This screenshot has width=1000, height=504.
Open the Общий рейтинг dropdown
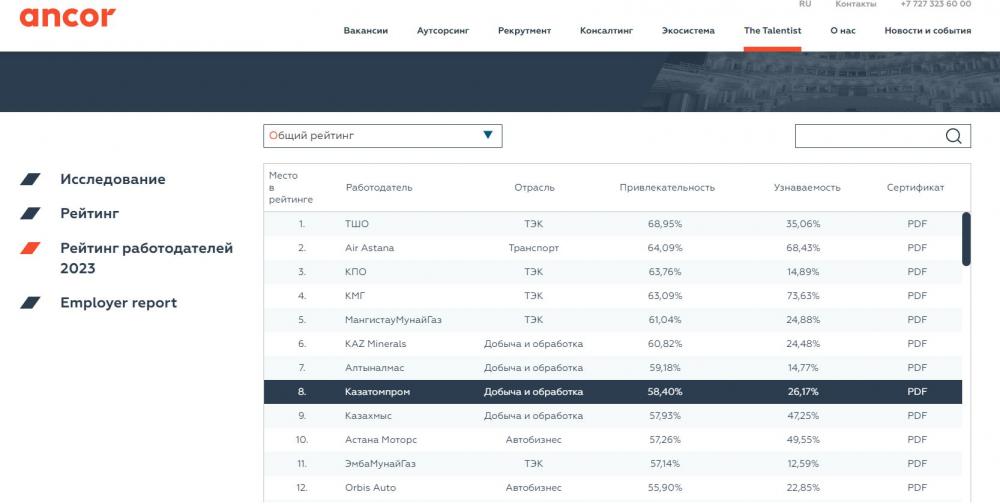(x=382, y=136)
